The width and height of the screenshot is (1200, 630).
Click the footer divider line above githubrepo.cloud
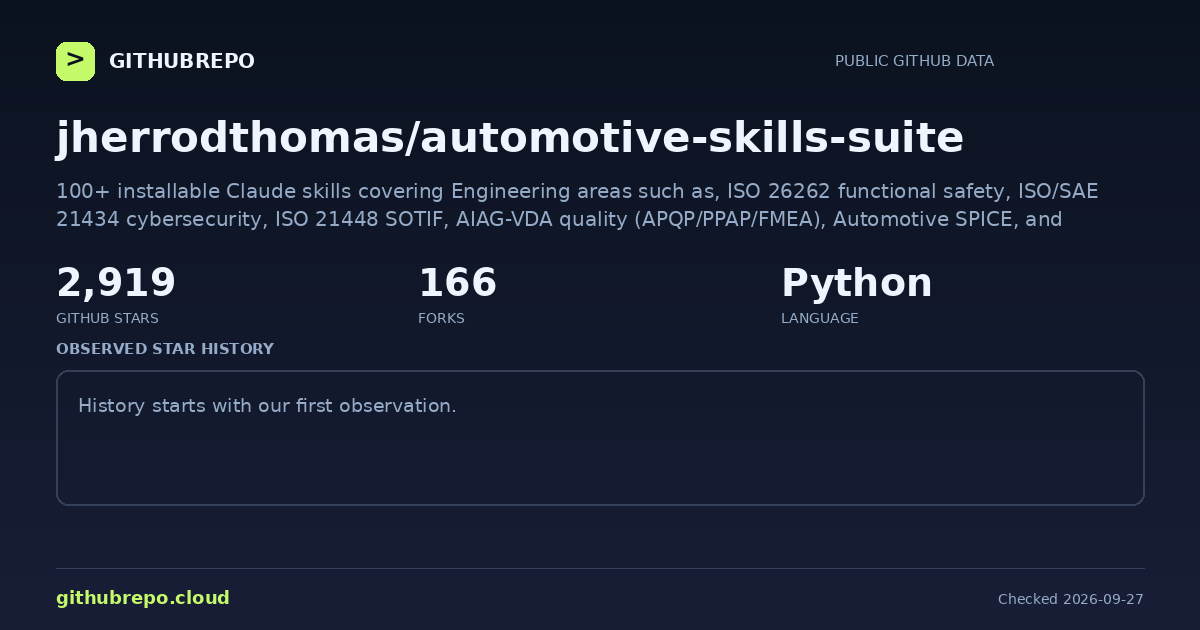pyautogui.click(x=600, y=568)
